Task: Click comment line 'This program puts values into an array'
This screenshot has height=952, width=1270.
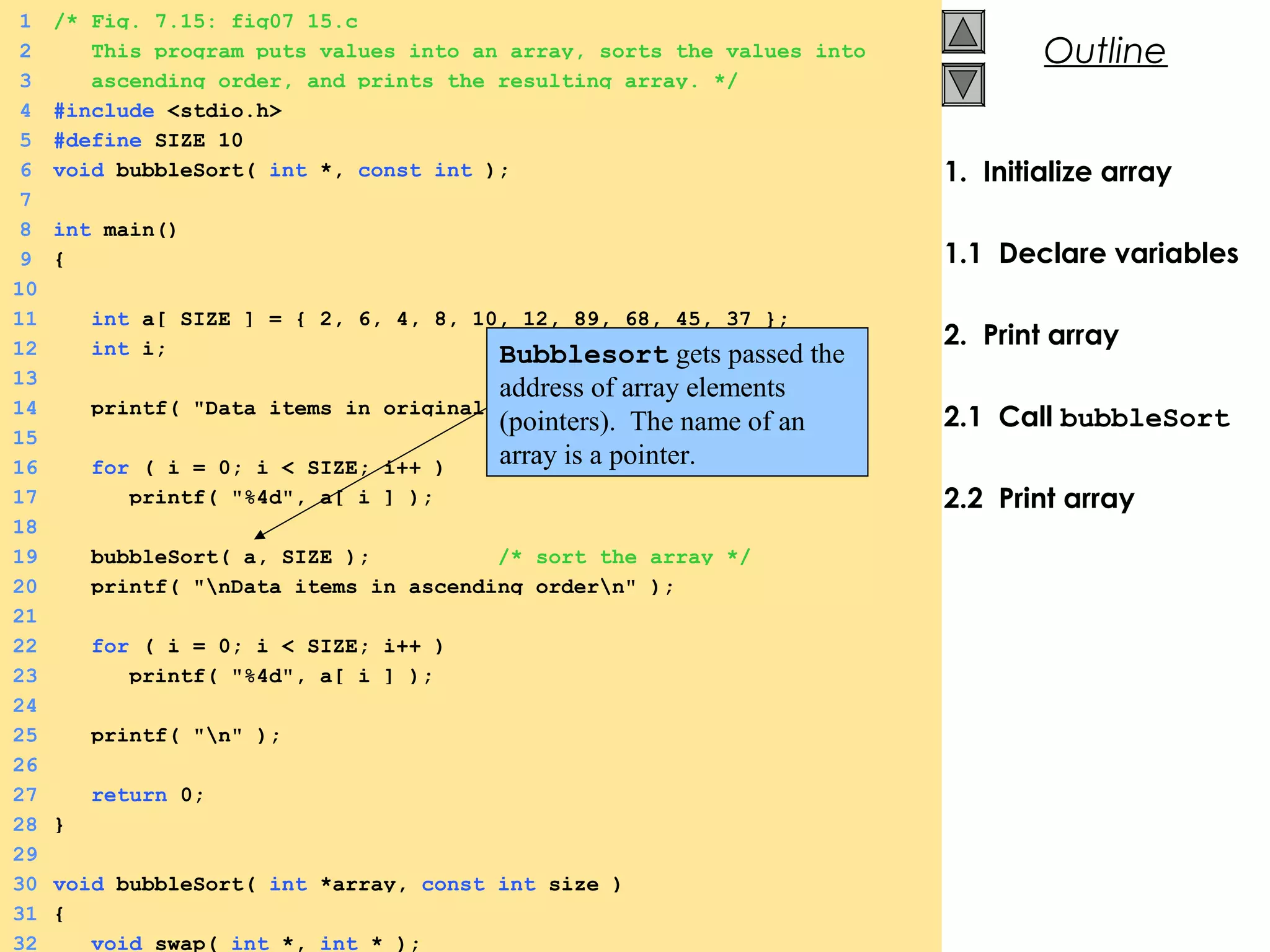Action: click(x=478, y=51)
